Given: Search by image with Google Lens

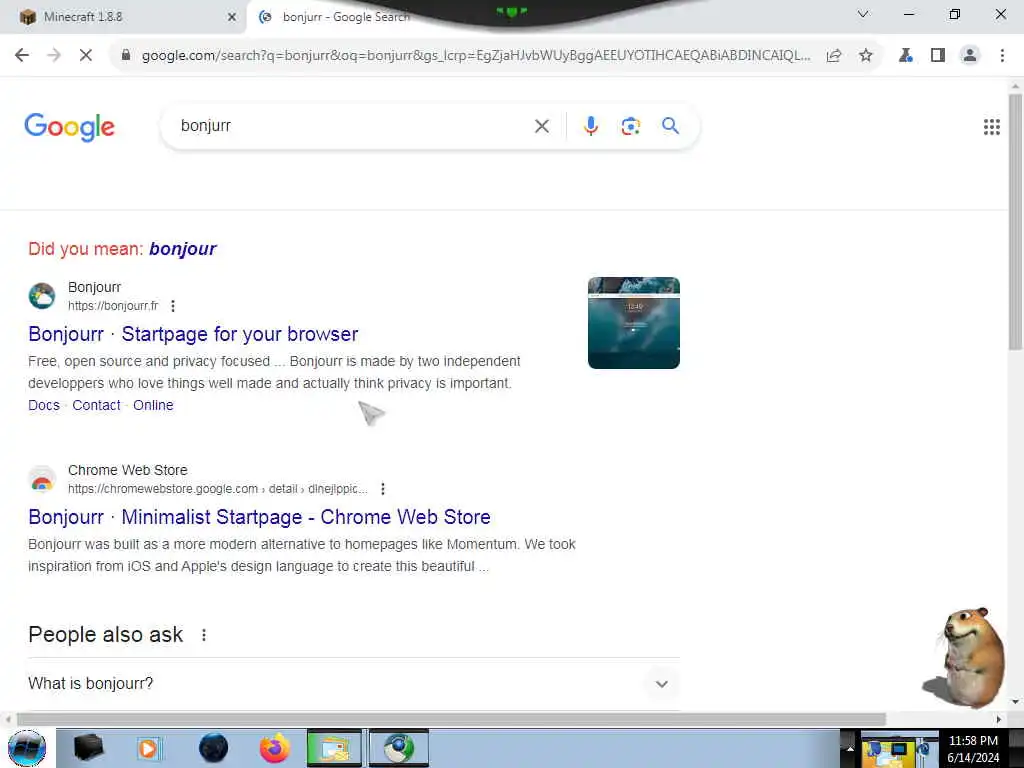Looking at the screenshot, I should pyautogui.click(x=630, y=125).
